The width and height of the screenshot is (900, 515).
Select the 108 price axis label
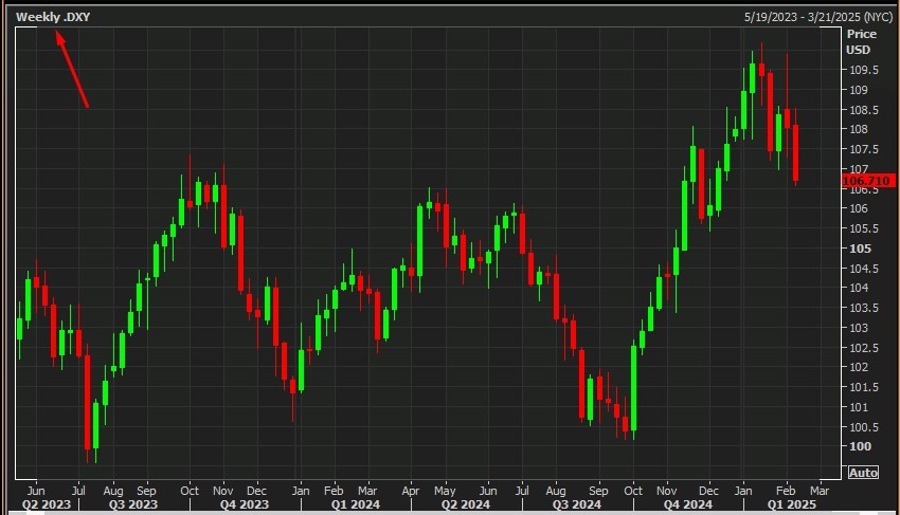pos(858,129)
